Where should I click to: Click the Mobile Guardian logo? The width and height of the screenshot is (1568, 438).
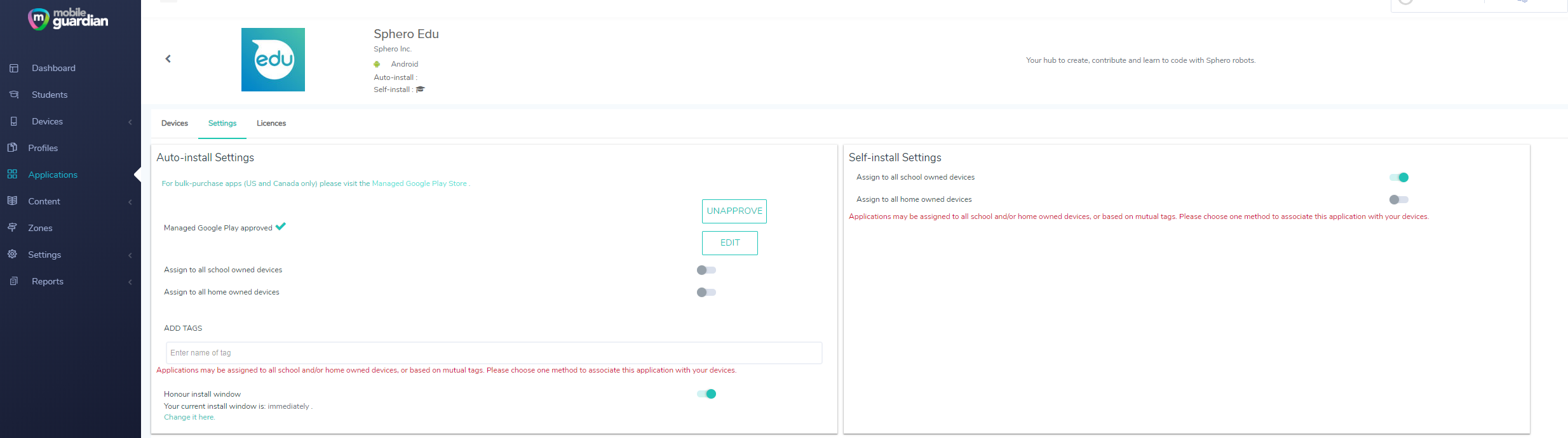68,18
